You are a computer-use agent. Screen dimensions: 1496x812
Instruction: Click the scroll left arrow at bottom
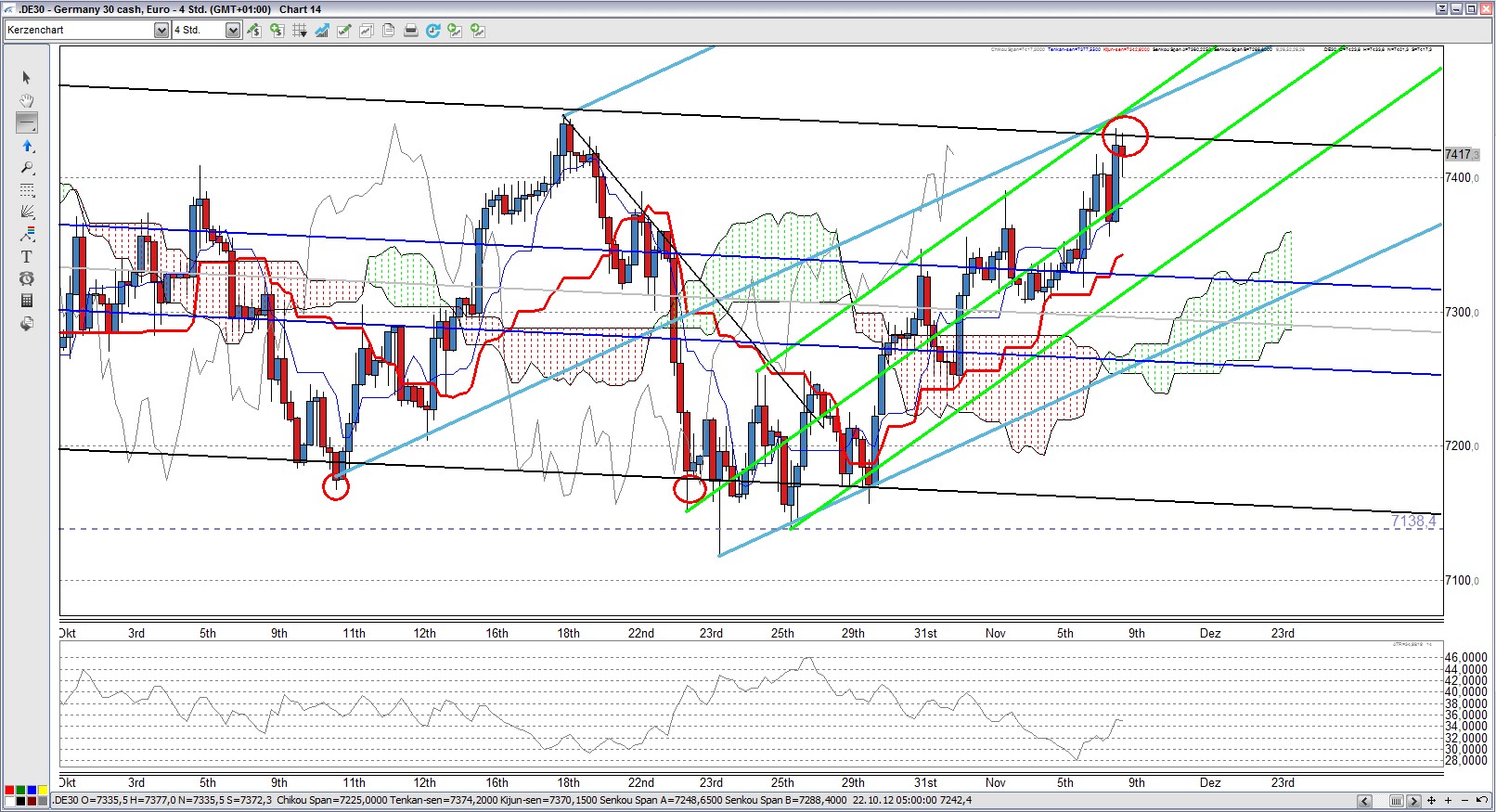click(1364, 801)
